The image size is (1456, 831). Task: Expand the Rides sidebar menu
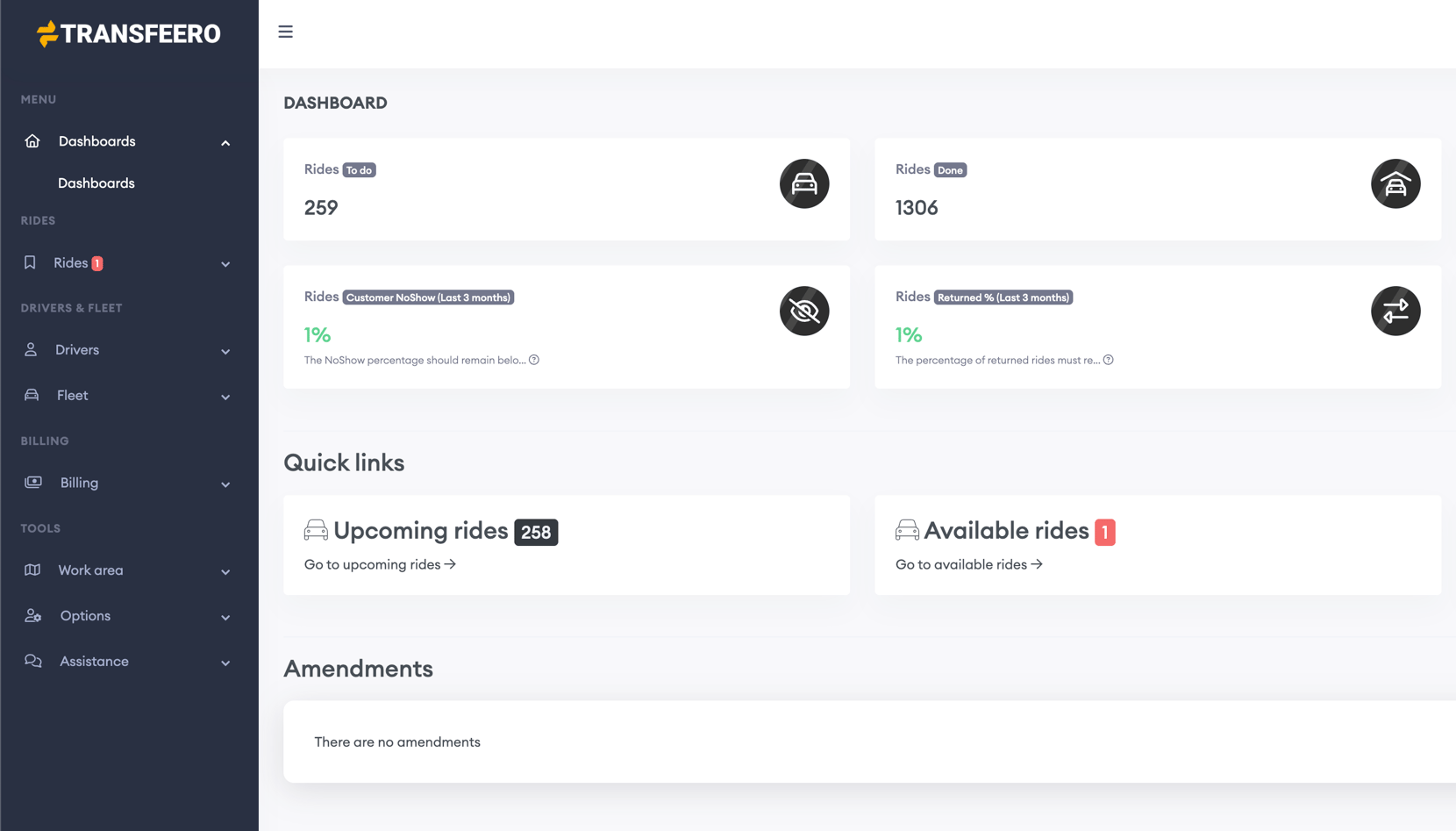[x=226, y=262]
